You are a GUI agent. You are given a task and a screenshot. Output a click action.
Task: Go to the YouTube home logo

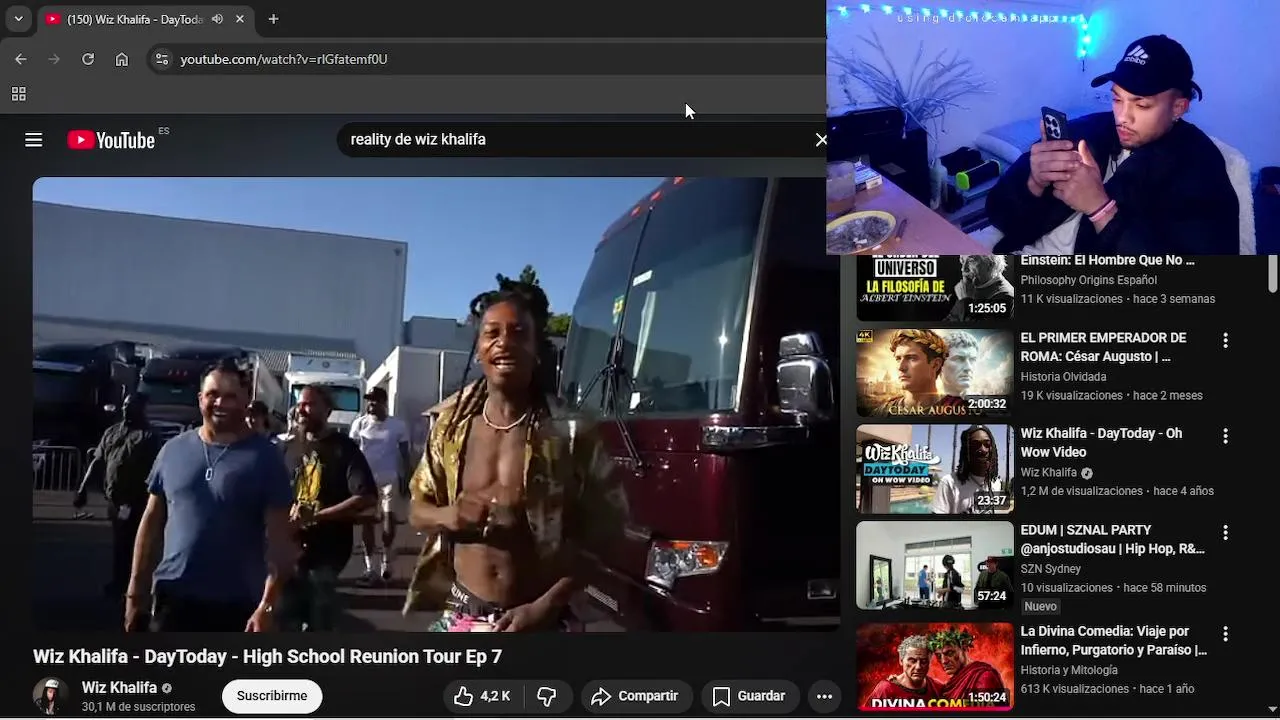(x=111, y=140)
